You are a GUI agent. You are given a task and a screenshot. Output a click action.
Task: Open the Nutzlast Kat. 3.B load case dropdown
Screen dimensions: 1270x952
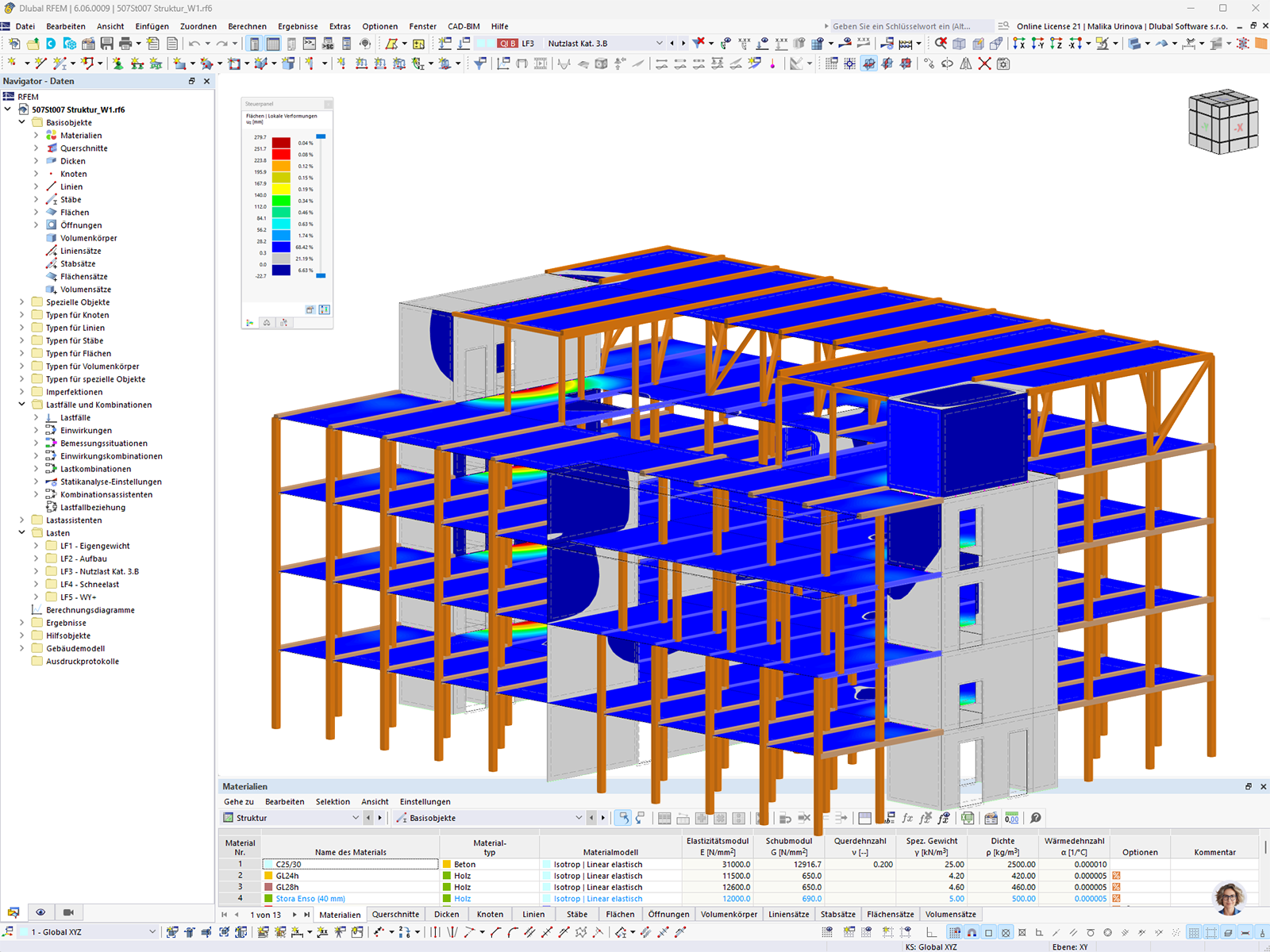659,43
